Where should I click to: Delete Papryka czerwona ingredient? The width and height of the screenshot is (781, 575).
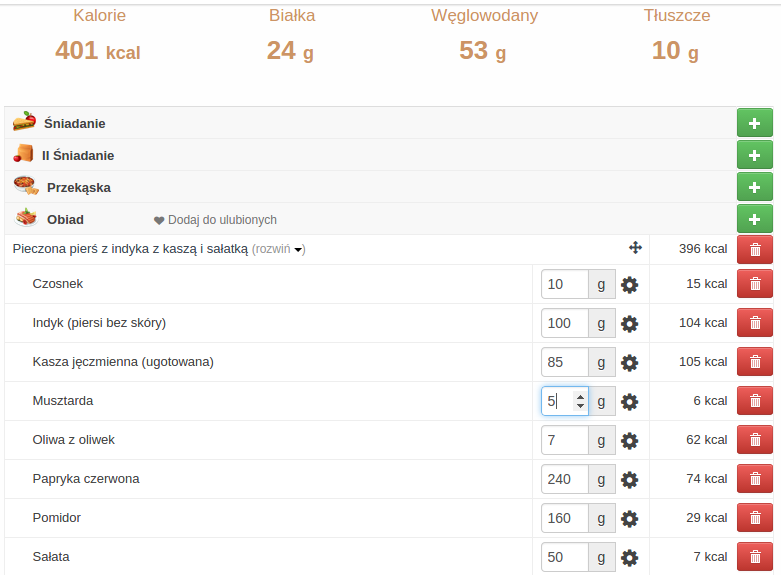(x=754, y=480)
